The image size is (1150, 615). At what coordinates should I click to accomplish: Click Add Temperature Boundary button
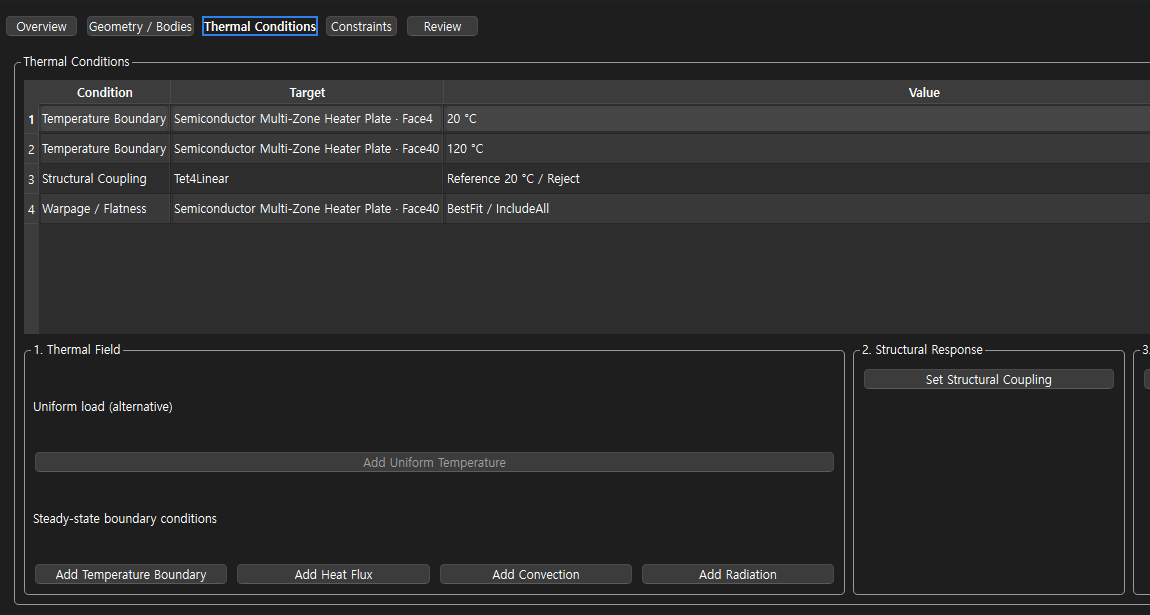131,574
